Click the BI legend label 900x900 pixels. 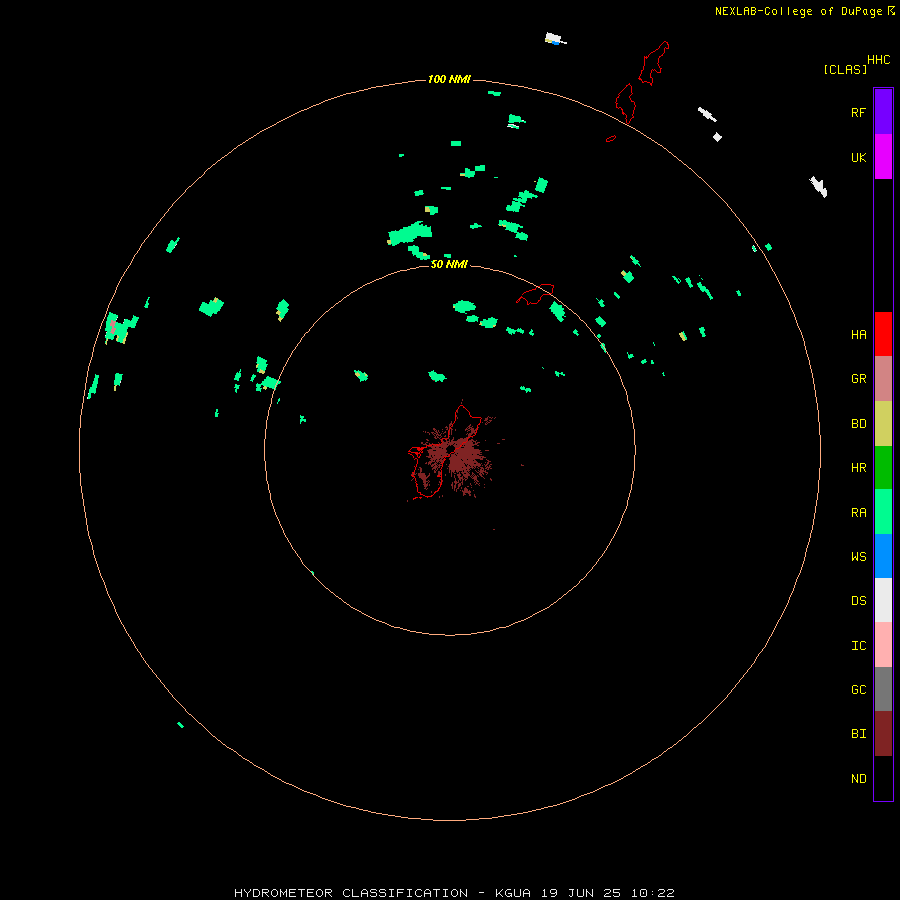coord(858,734)
